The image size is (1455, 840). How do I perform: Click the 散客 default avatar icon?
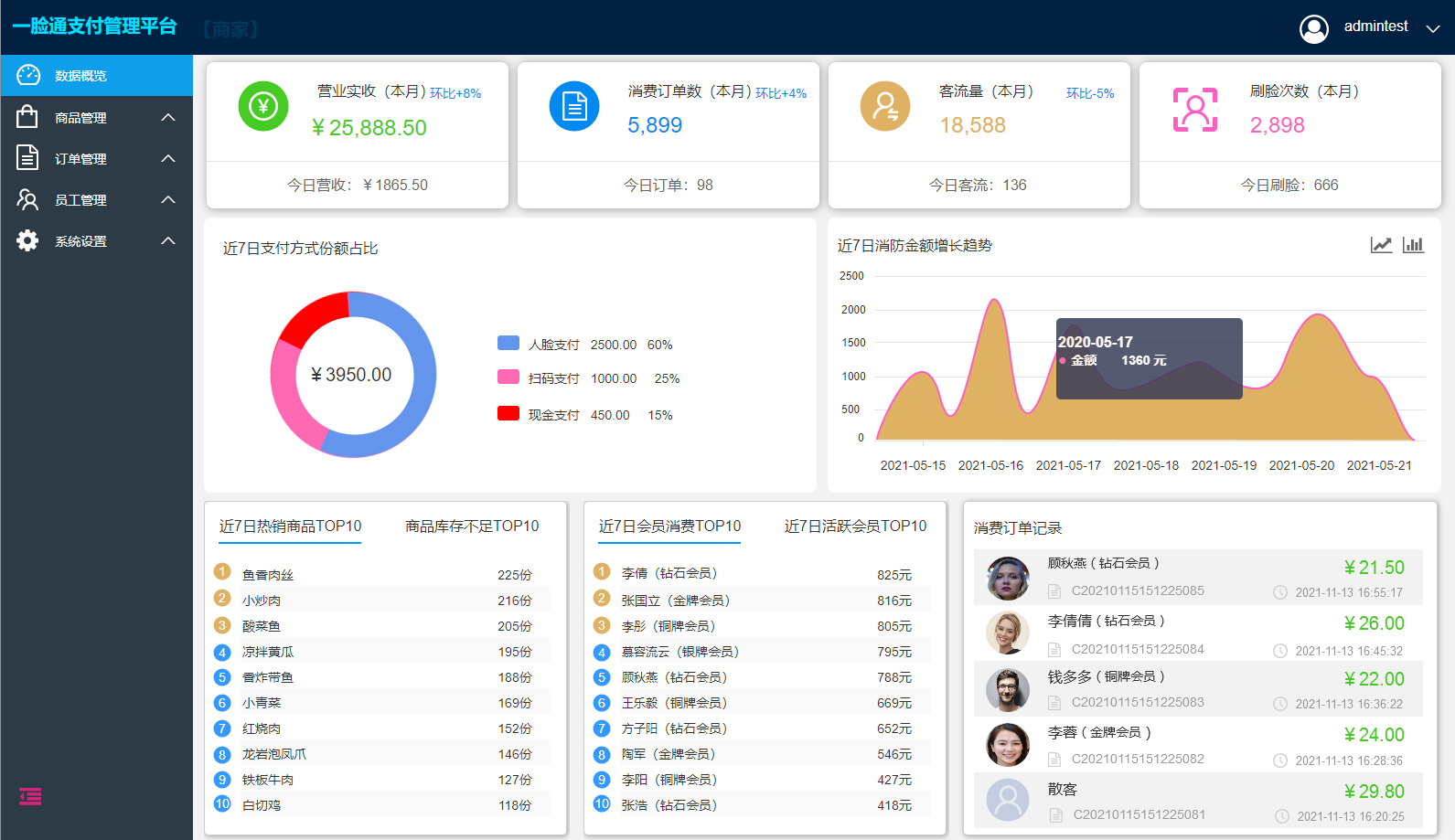pyautogui.click(x=1008, y=801)
